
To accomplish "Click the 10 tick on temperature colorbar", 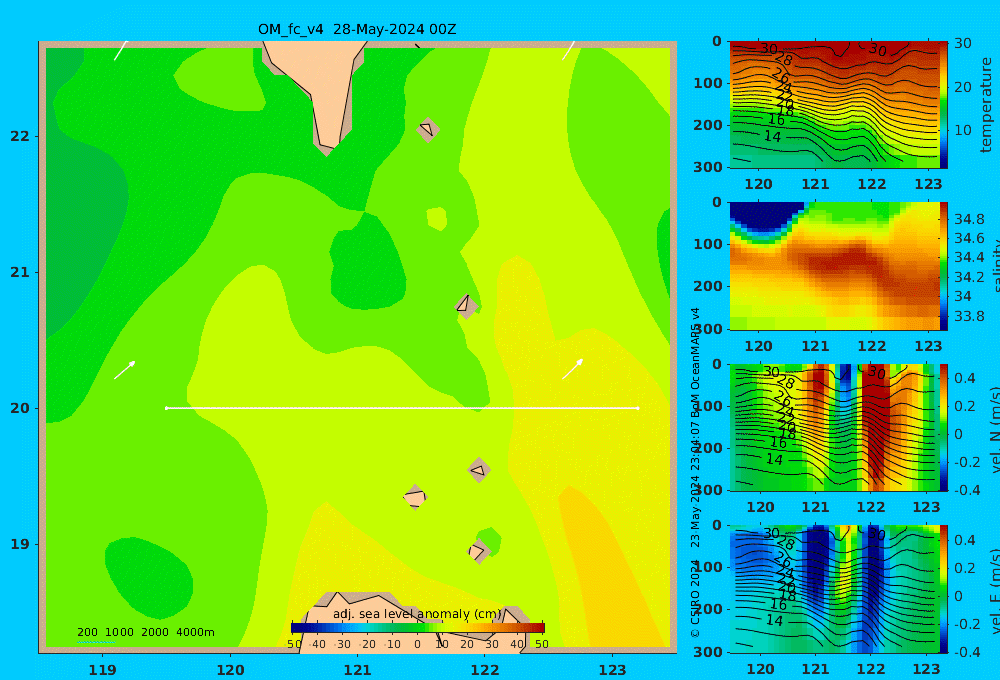I will coord(962,130).
